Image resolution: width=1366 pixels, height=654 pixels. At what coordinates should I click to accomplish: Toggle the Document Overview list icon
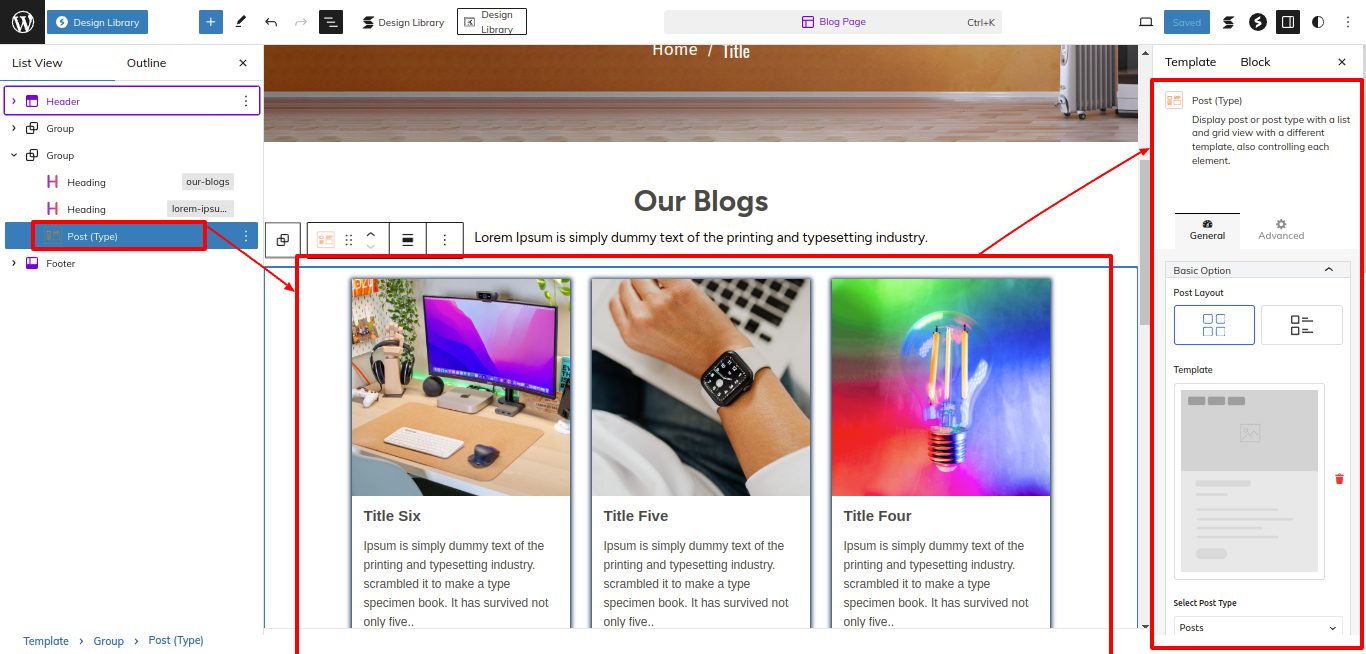click(331, 22)
